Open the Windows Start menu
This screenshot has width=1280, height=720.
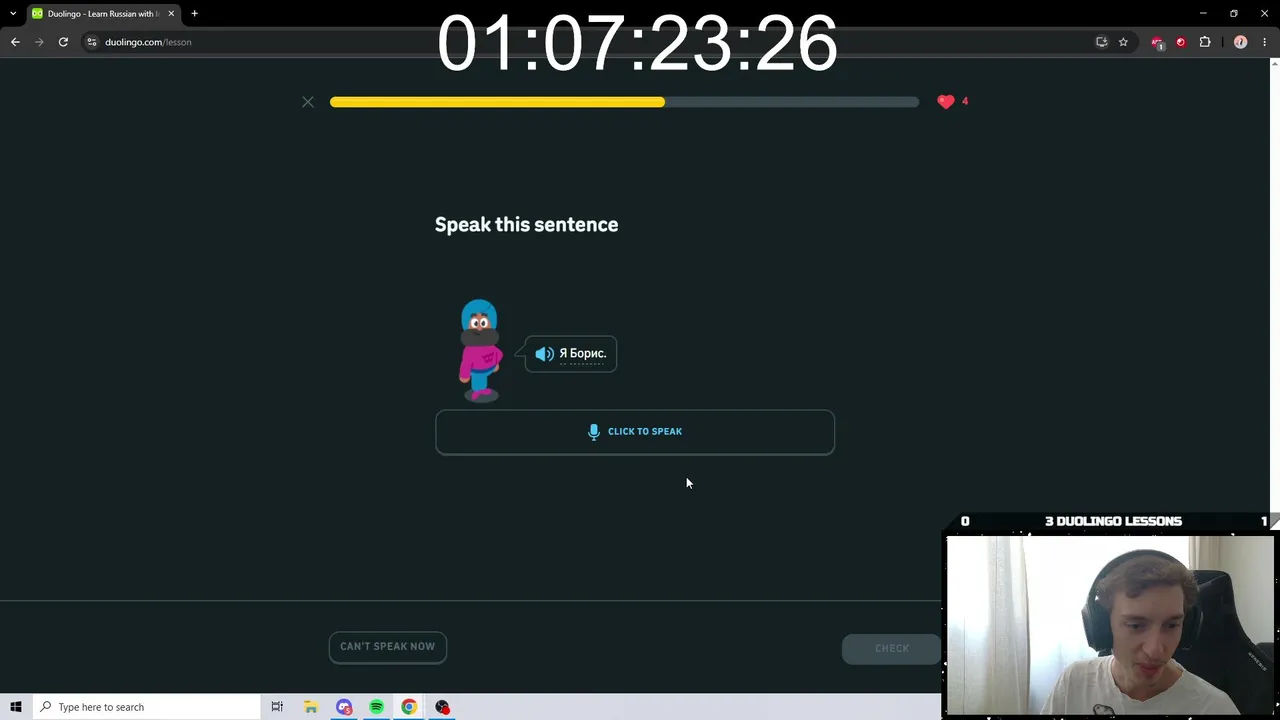pyautogui.click(x=16, y=707)
